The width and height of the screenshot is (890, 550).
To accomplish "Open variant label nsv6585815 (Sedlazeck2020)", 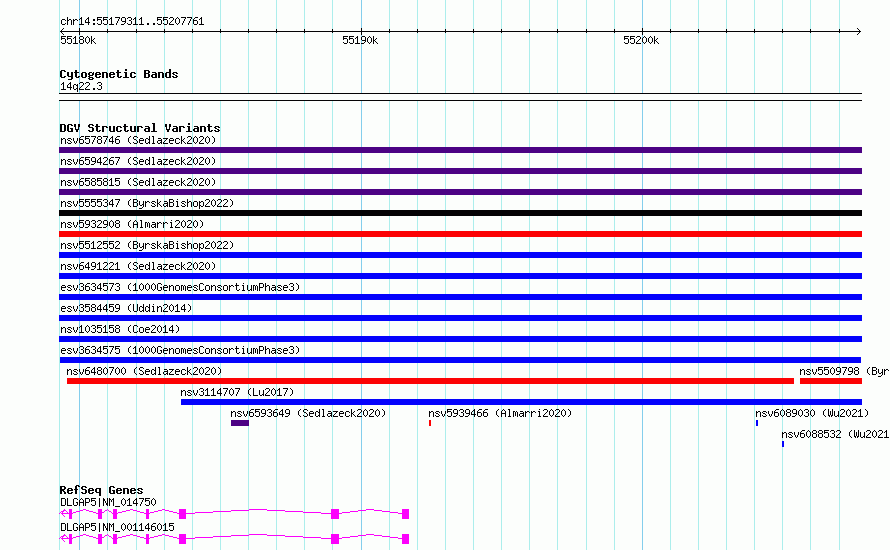I will click(x=138, y=182).
